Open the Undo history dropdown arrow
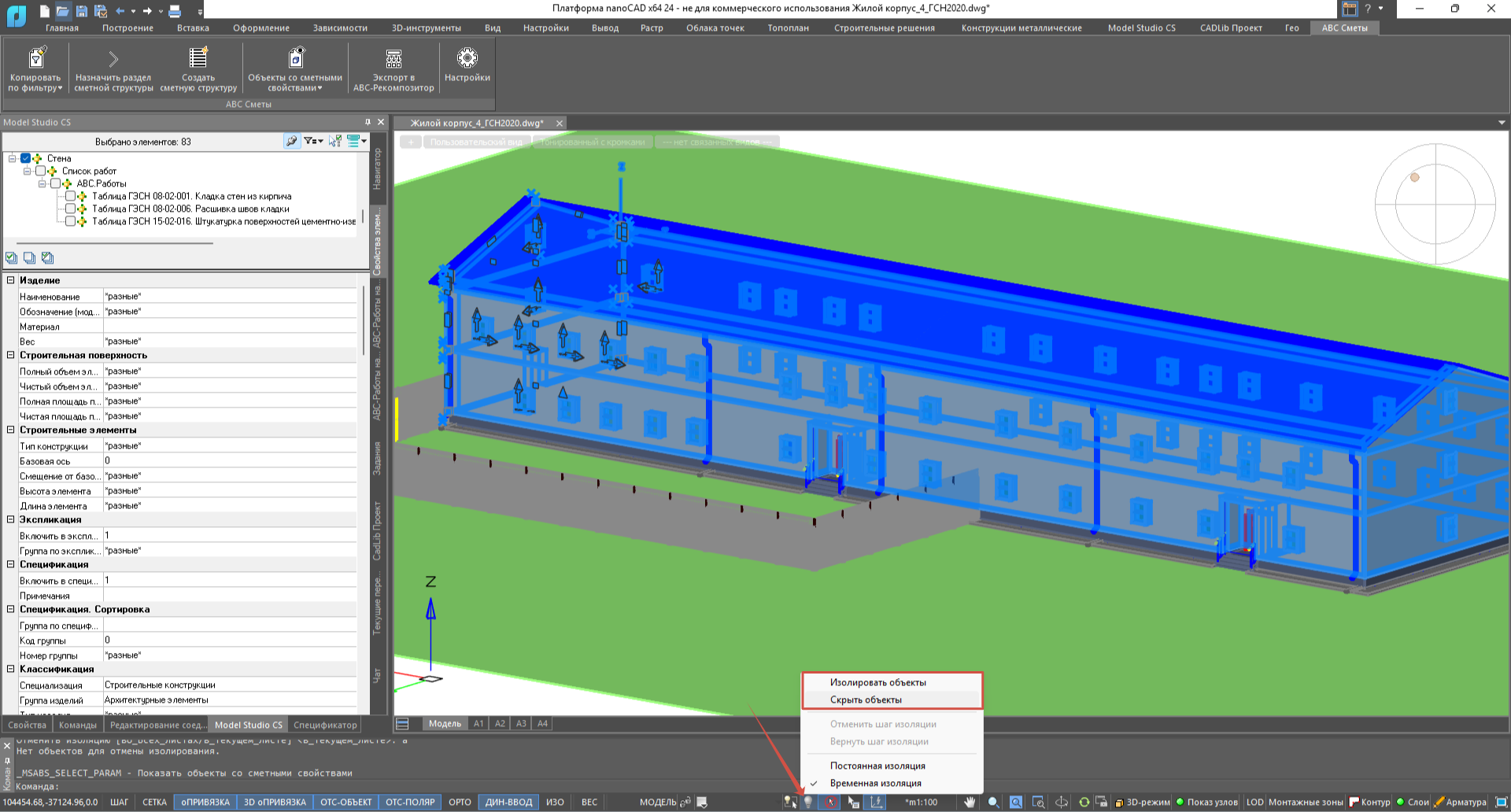1511x812 pixels. [x=133, y=11]
